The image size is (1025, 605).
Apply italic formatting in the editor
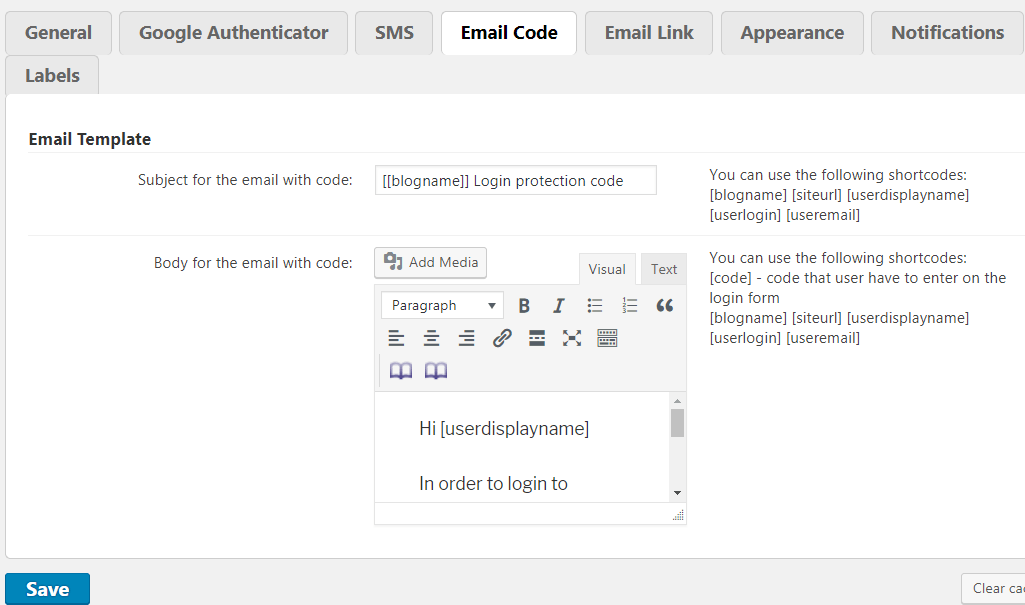pyautogui.click(x=559, y=306)
